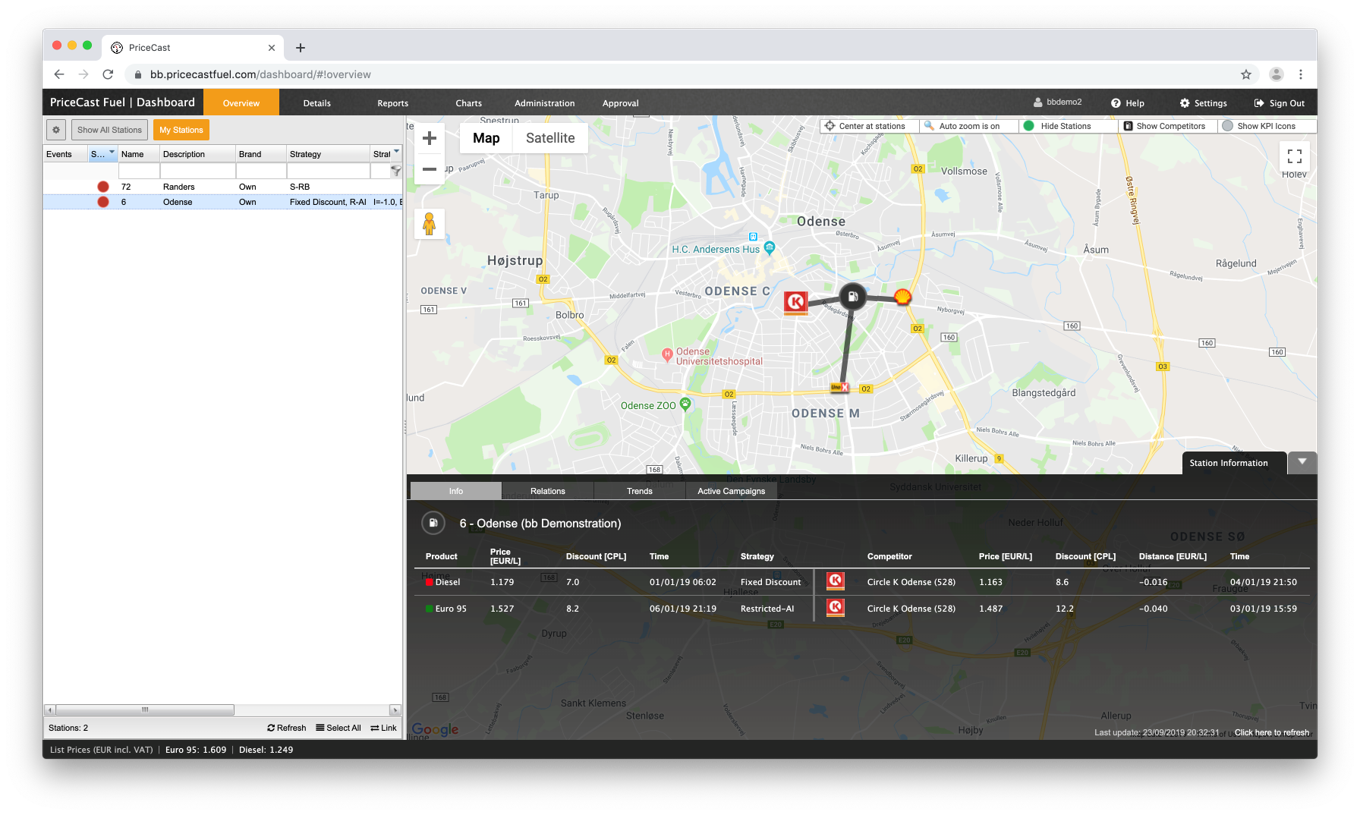
Task: Zoom out on the map
Action: click(429, 169)
